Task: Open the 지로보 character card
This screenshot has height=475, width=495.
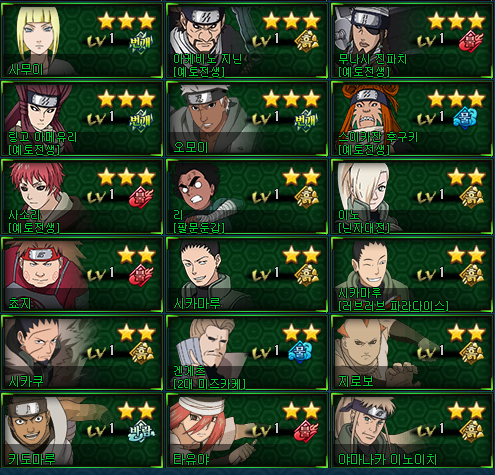Action: [412, 353]
